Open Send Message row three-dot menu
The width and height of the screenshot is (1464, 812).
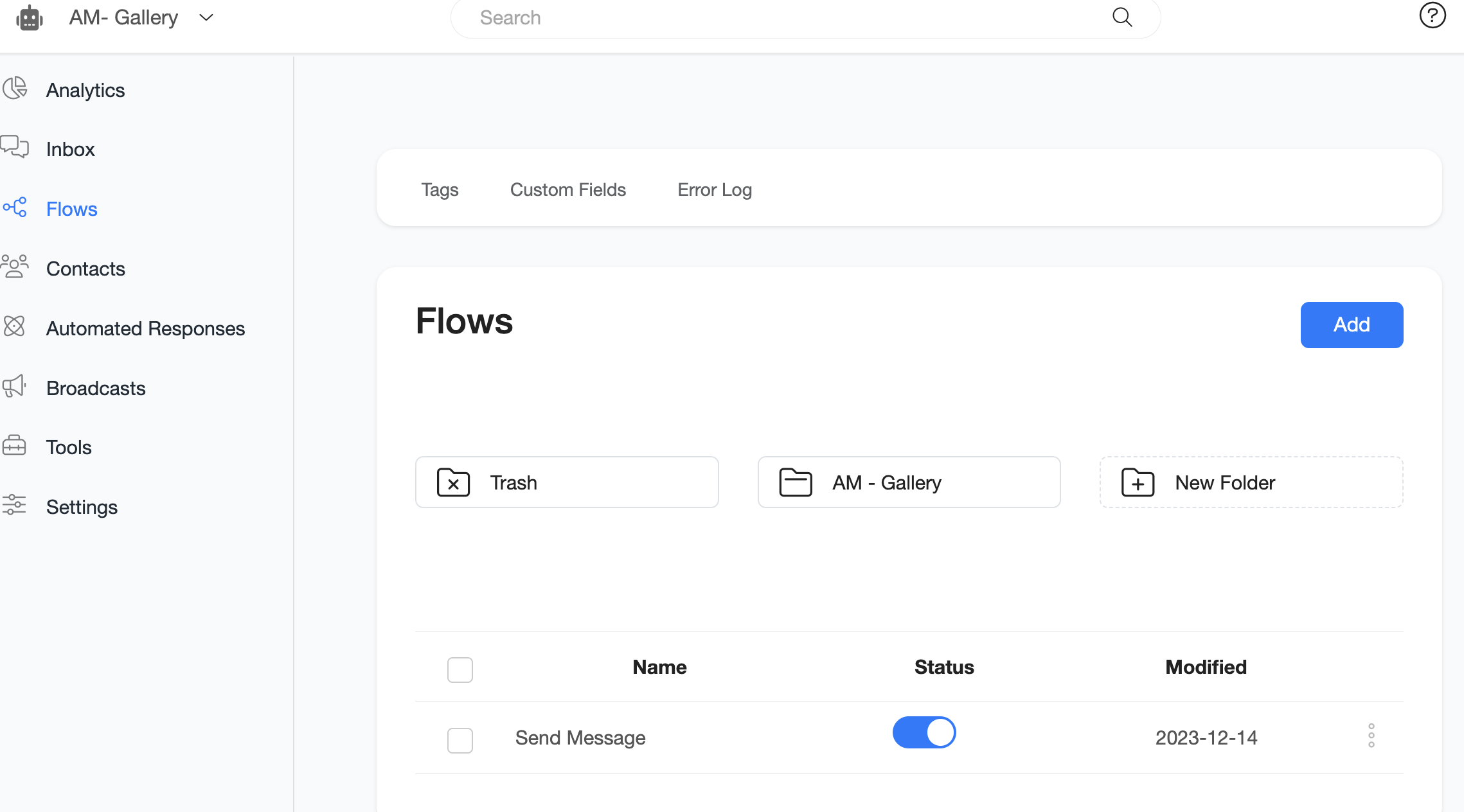[1371, 736]
